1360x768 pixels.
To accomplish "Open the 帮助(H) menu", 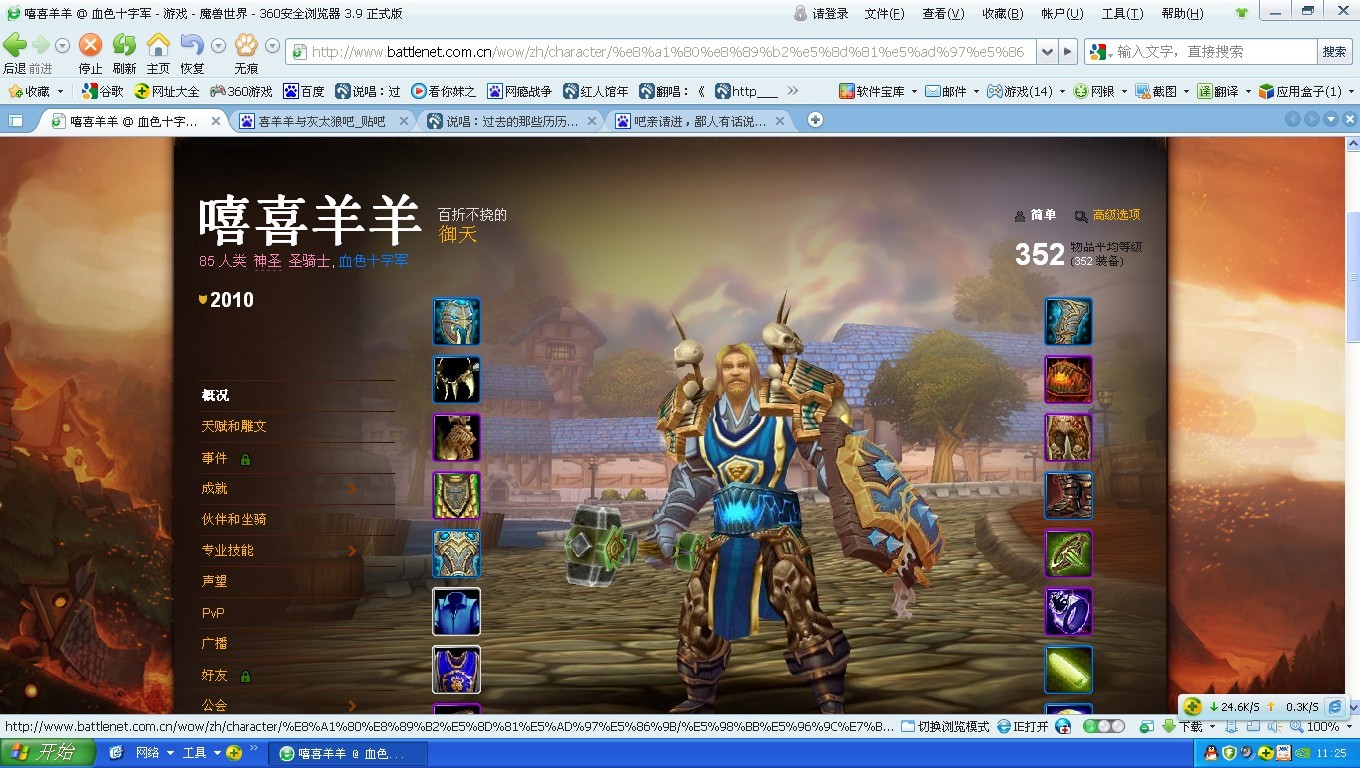I will pyautogui.click(x=1182, y=13).
